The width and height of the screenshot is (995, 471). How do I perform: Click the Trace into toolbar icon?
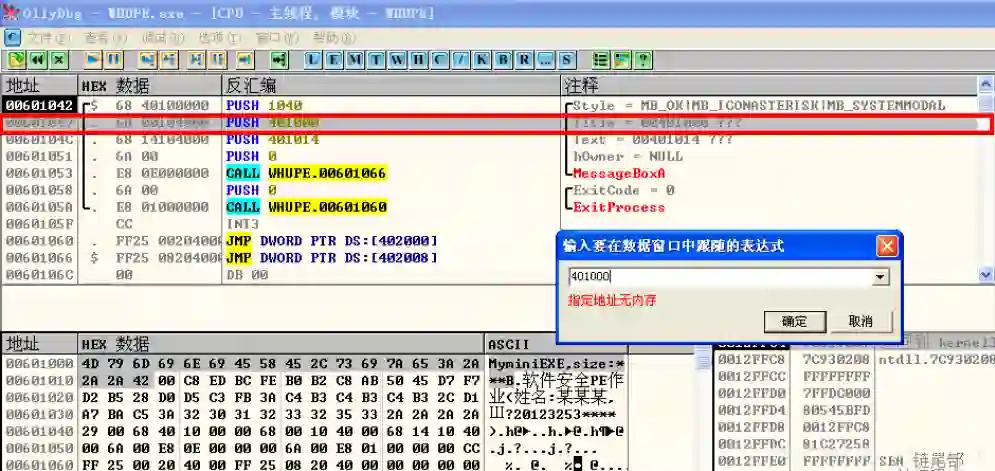click(197, 60)
